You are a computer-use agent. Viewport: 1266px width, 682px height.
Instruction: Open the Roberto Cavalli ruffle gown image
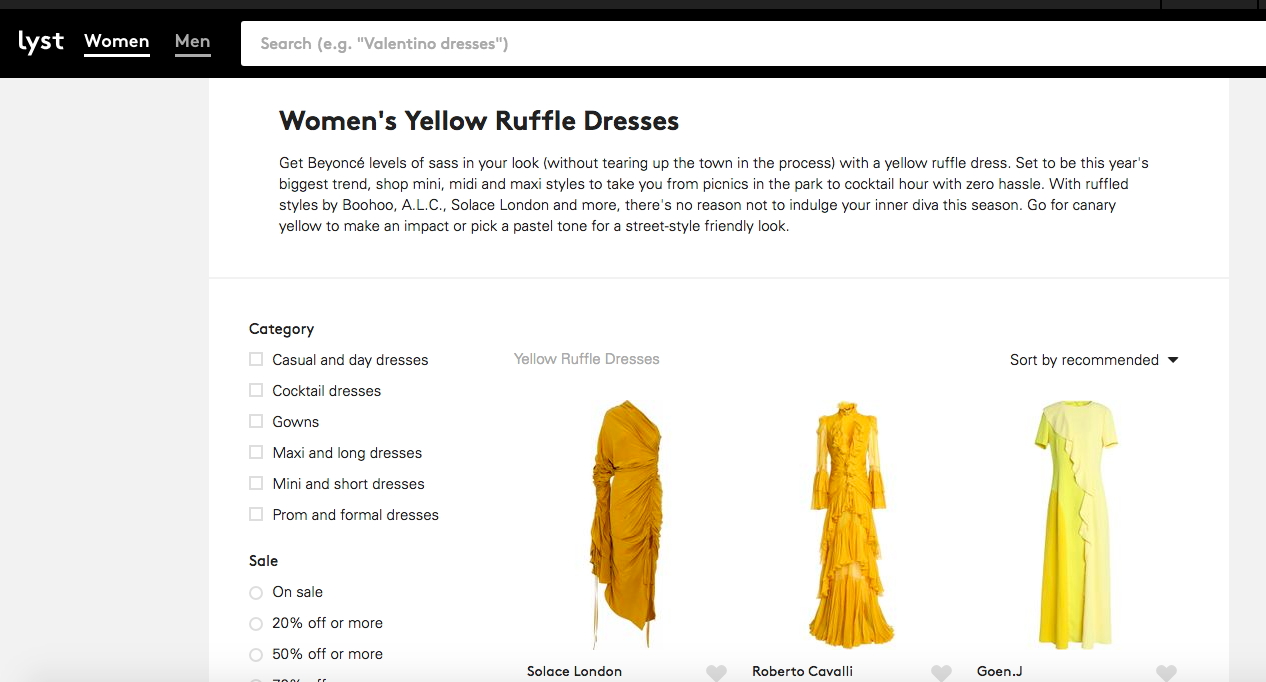point(852,524)
